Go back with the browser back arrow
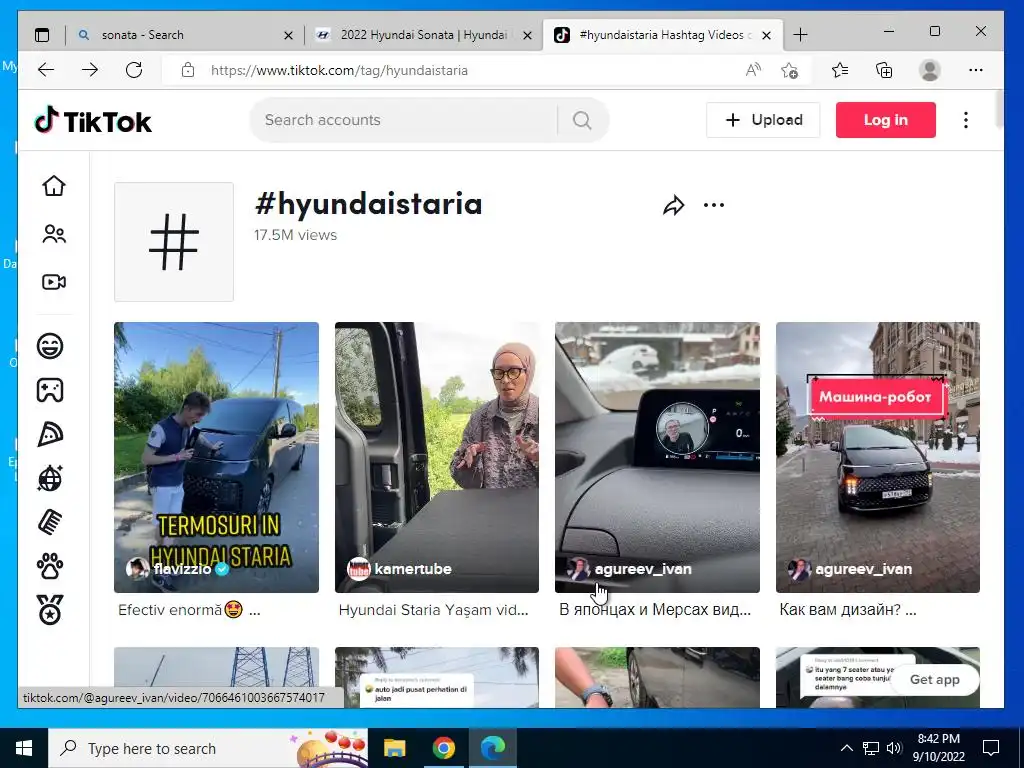The height and width of the screenshot is (768, 1024). coord(46,70)
